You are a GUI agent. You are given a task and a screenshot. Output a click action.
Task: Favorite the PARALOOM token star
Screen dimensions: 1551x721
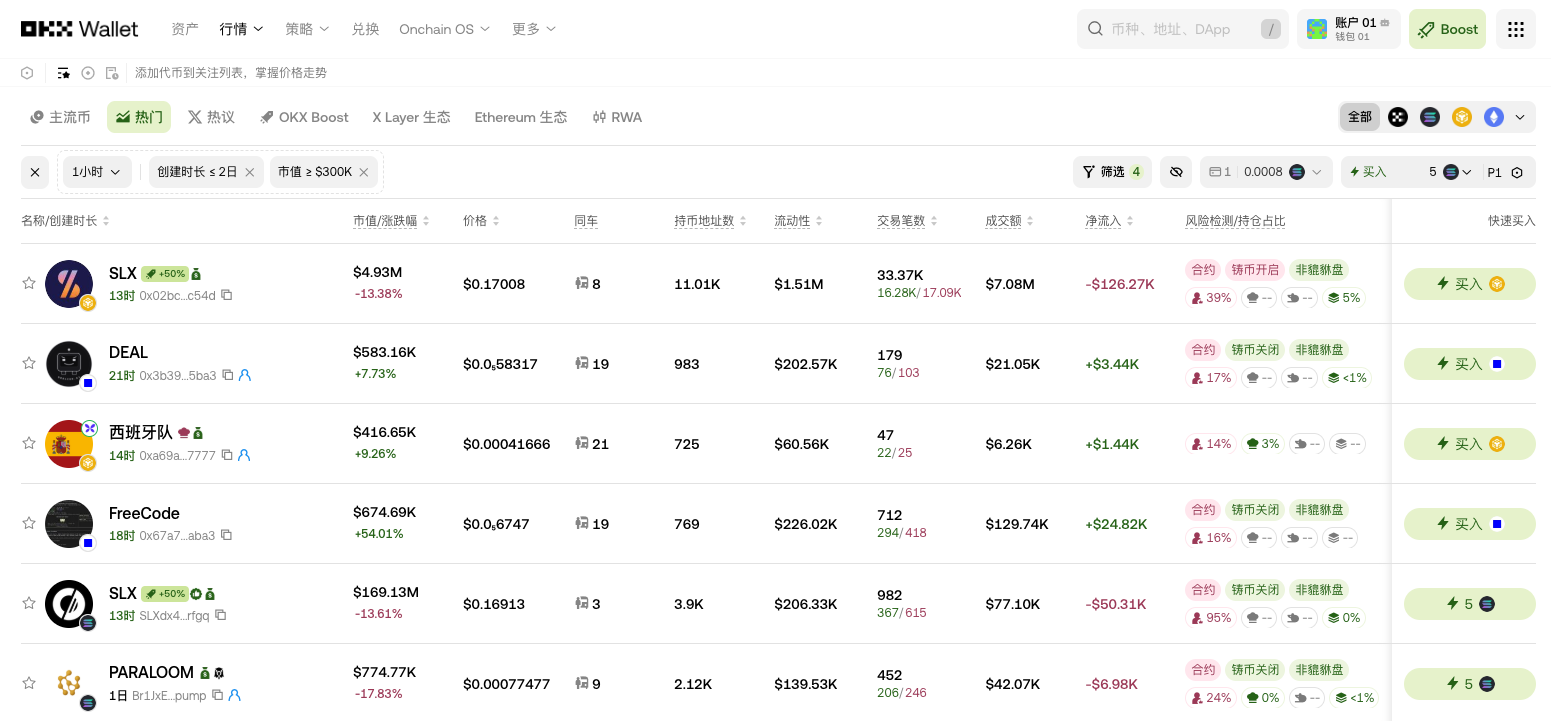(x=29, y=683)
